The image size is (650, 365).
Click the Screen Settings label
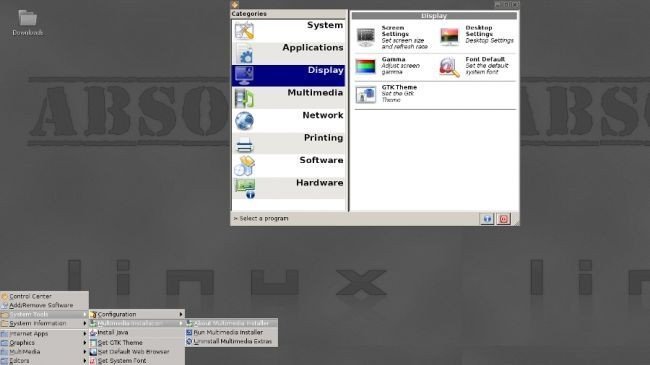(x=395, y=31)
